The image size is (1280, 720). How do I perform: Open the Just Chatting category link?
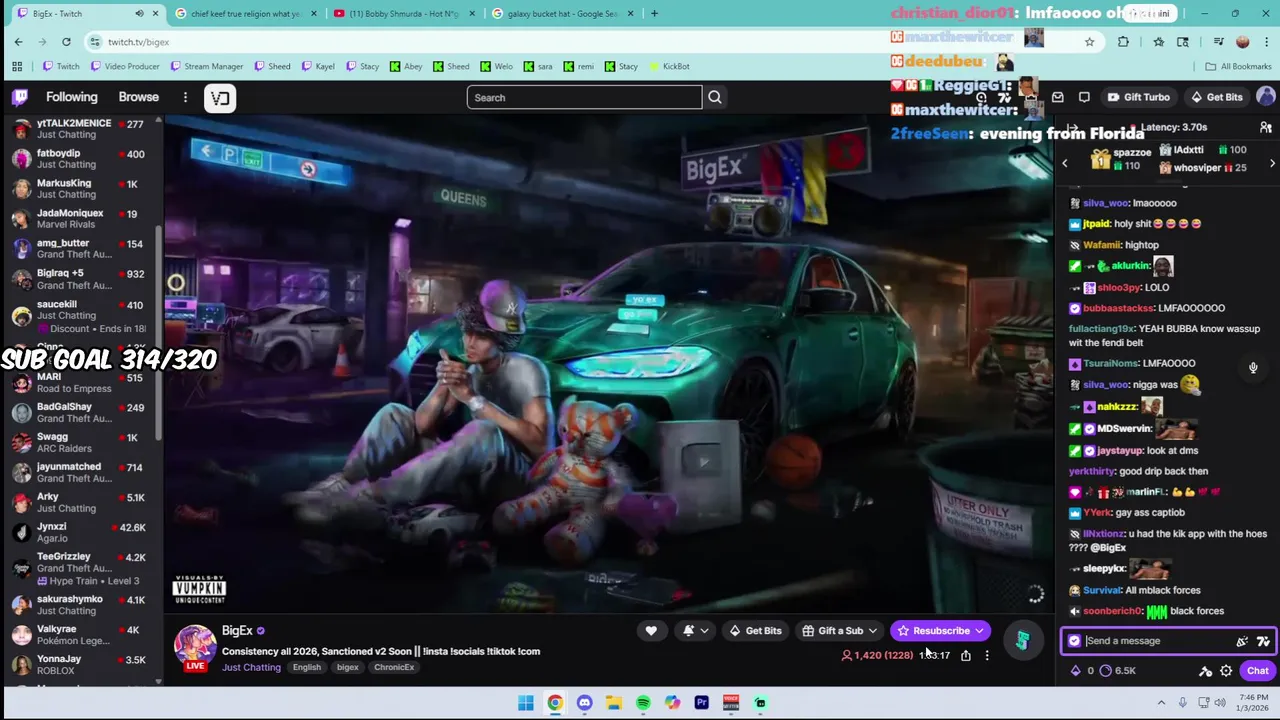(251, 667)
